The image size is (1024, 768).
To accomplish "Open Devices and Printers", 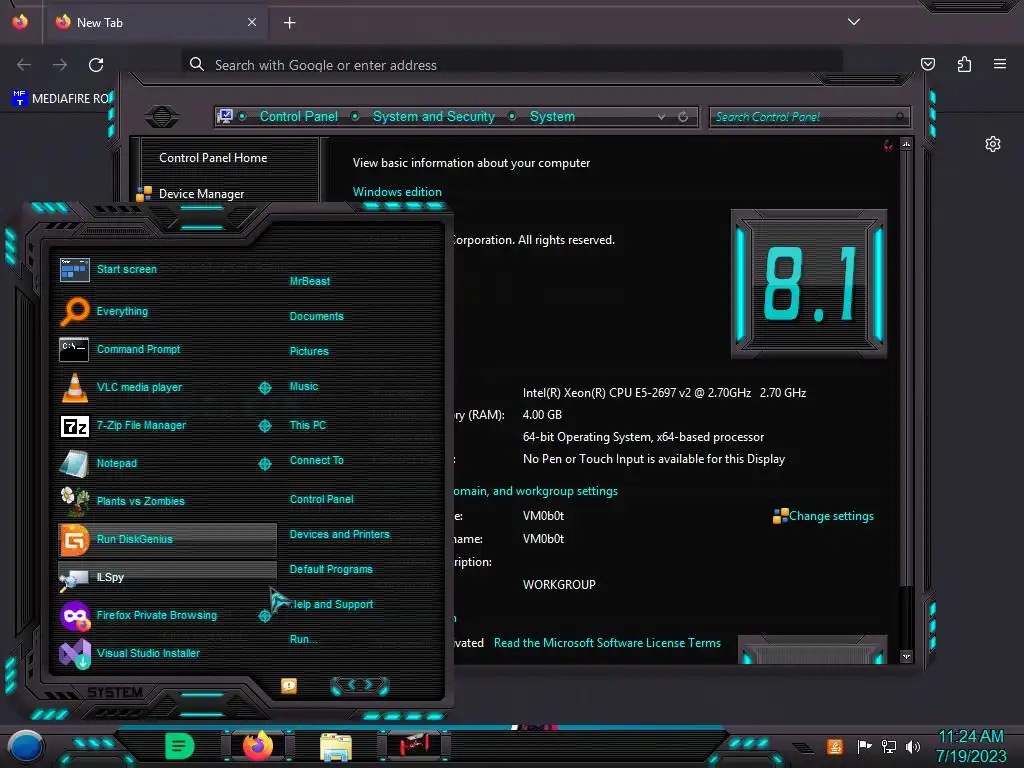I will coord(339,534).
